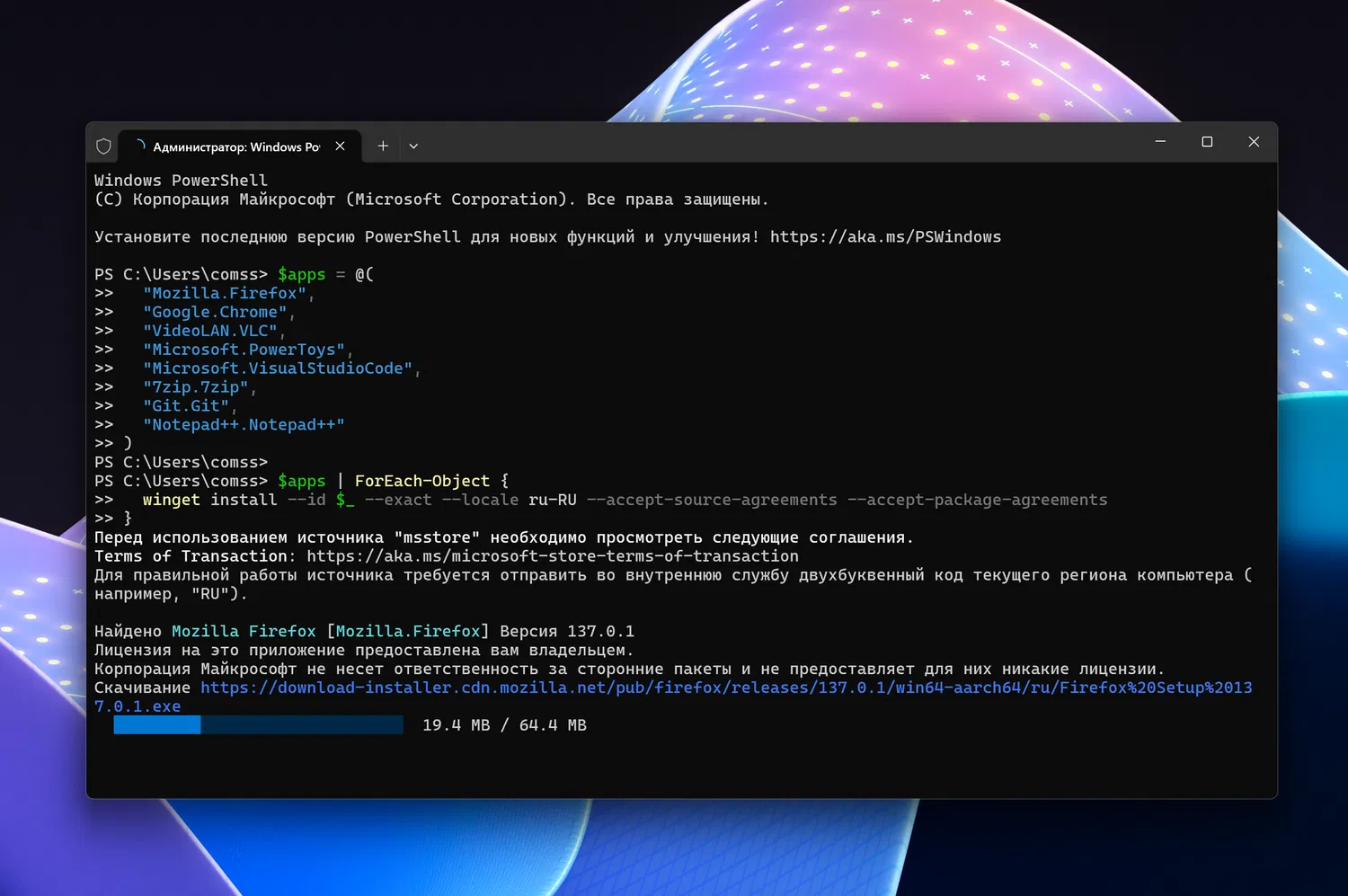Click the [Mozilla.Firefox] package ID in brackets
The image size is (1348, 896).
click(x=408, y=632)
